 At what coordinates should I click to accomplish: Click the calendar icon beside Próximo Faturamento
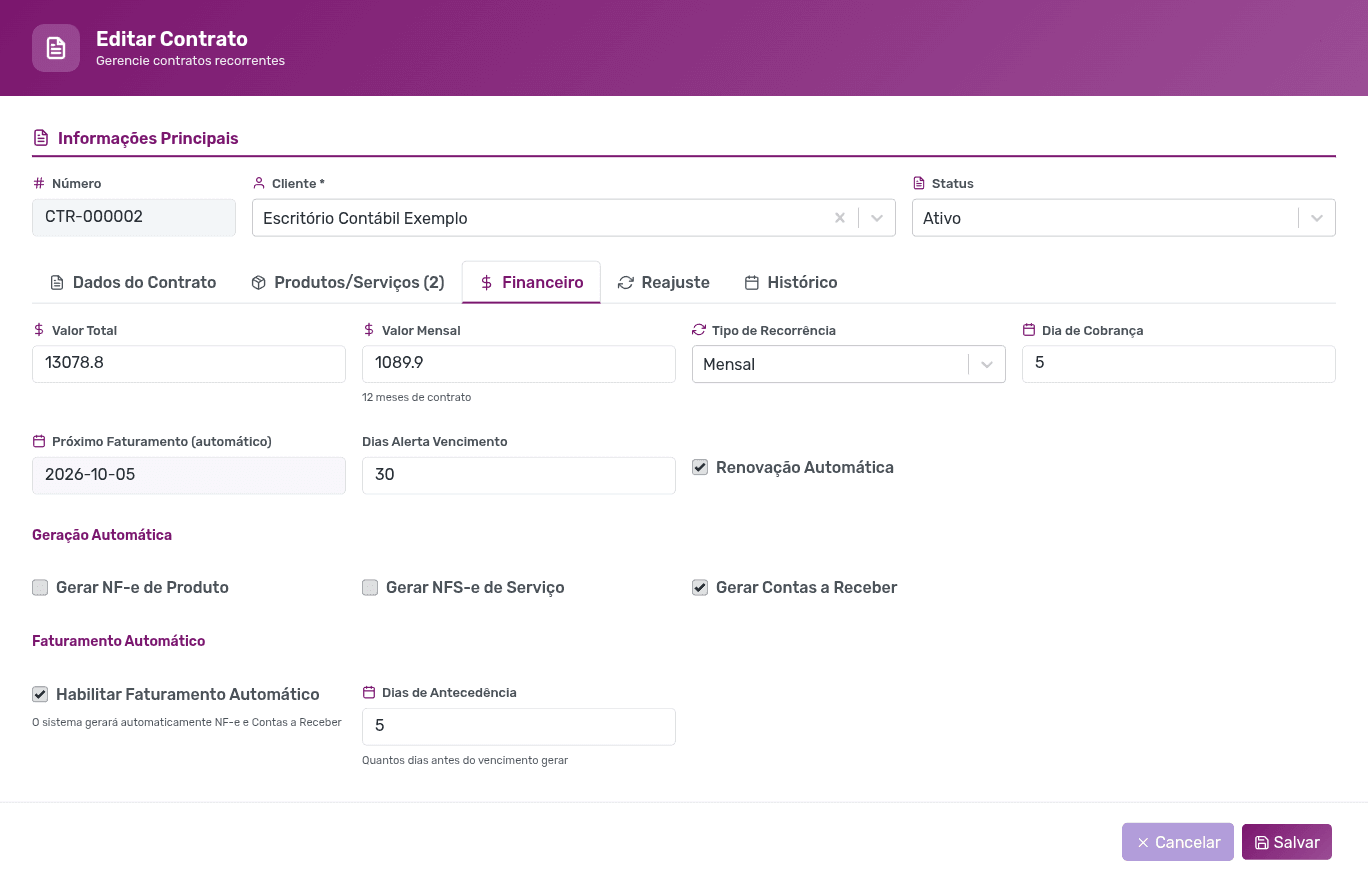click(39, 441)
